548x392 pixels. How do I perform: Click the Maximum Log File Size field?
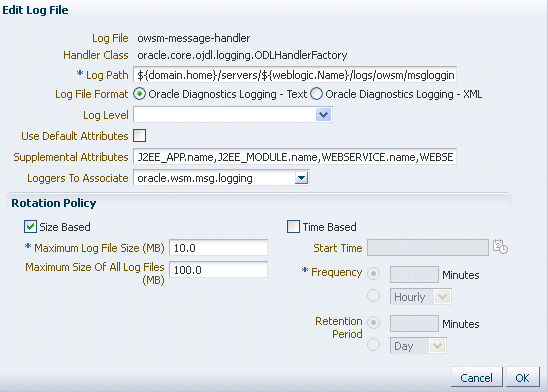point(218,248)
